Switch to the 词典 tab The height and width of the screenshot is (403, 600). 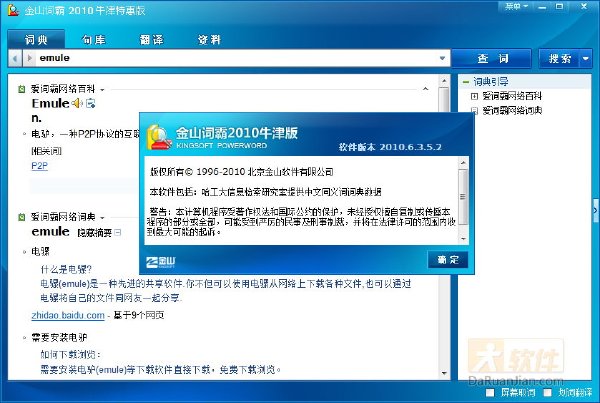36,39
